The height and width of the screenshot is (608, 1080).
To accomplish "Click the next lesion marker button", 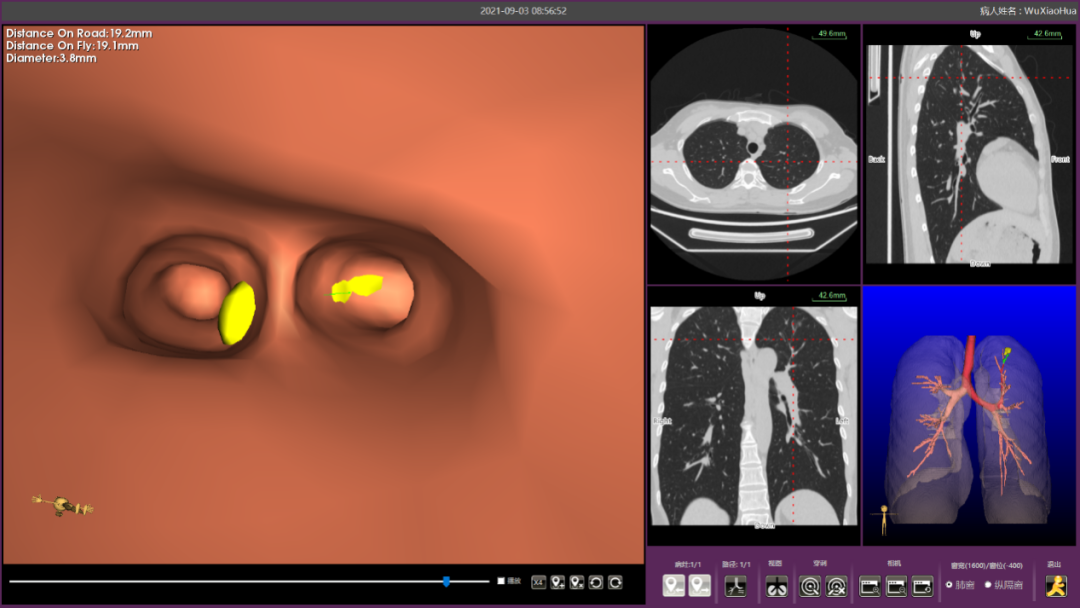I will (700, 585).
